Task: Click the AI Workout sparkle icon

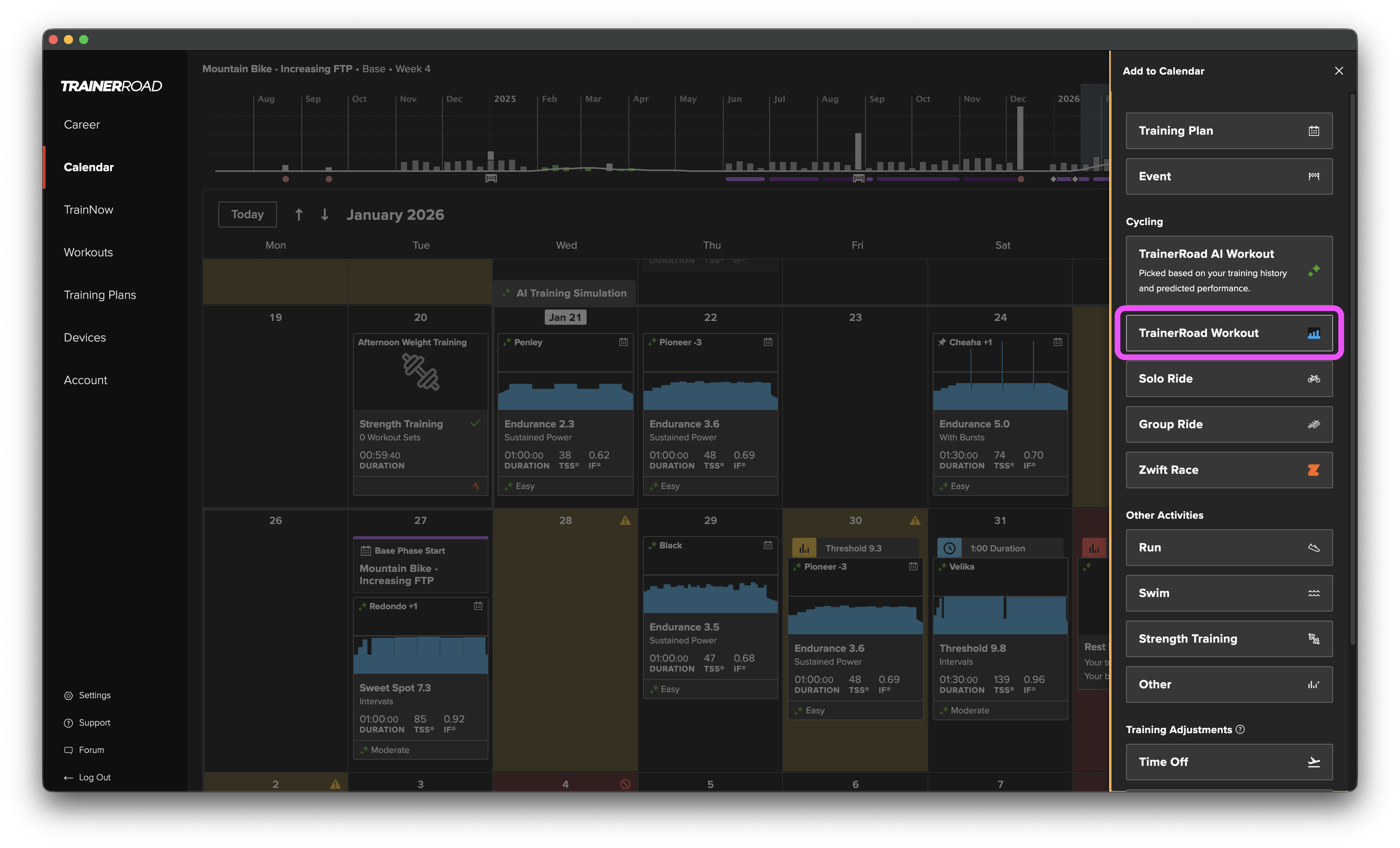Action: pos(1314,270)
